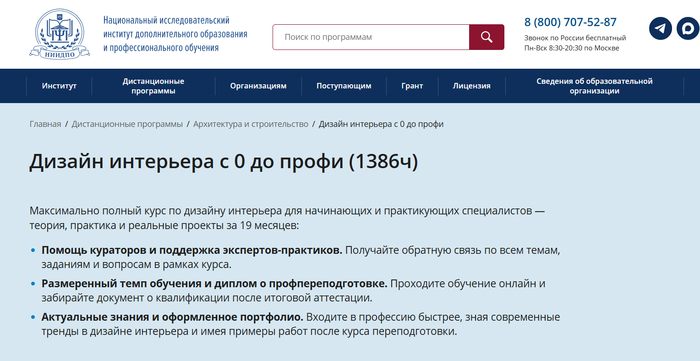This screenshot has height=361, width=700.
Task: Click text Звонок по России бесплатный
Action: pos(575,38)
